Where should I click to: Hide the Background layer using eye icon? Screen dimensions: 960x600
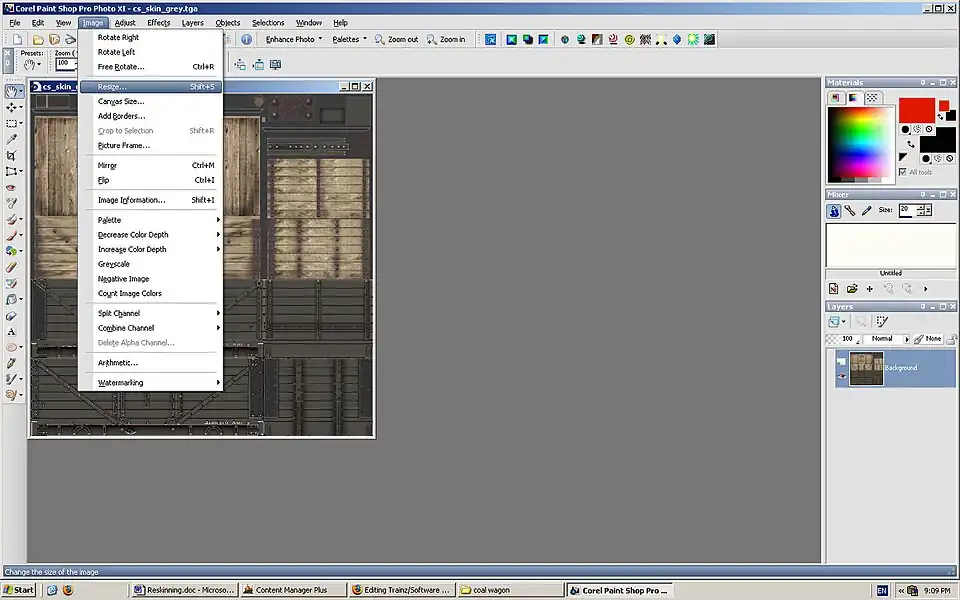(842, 376)
